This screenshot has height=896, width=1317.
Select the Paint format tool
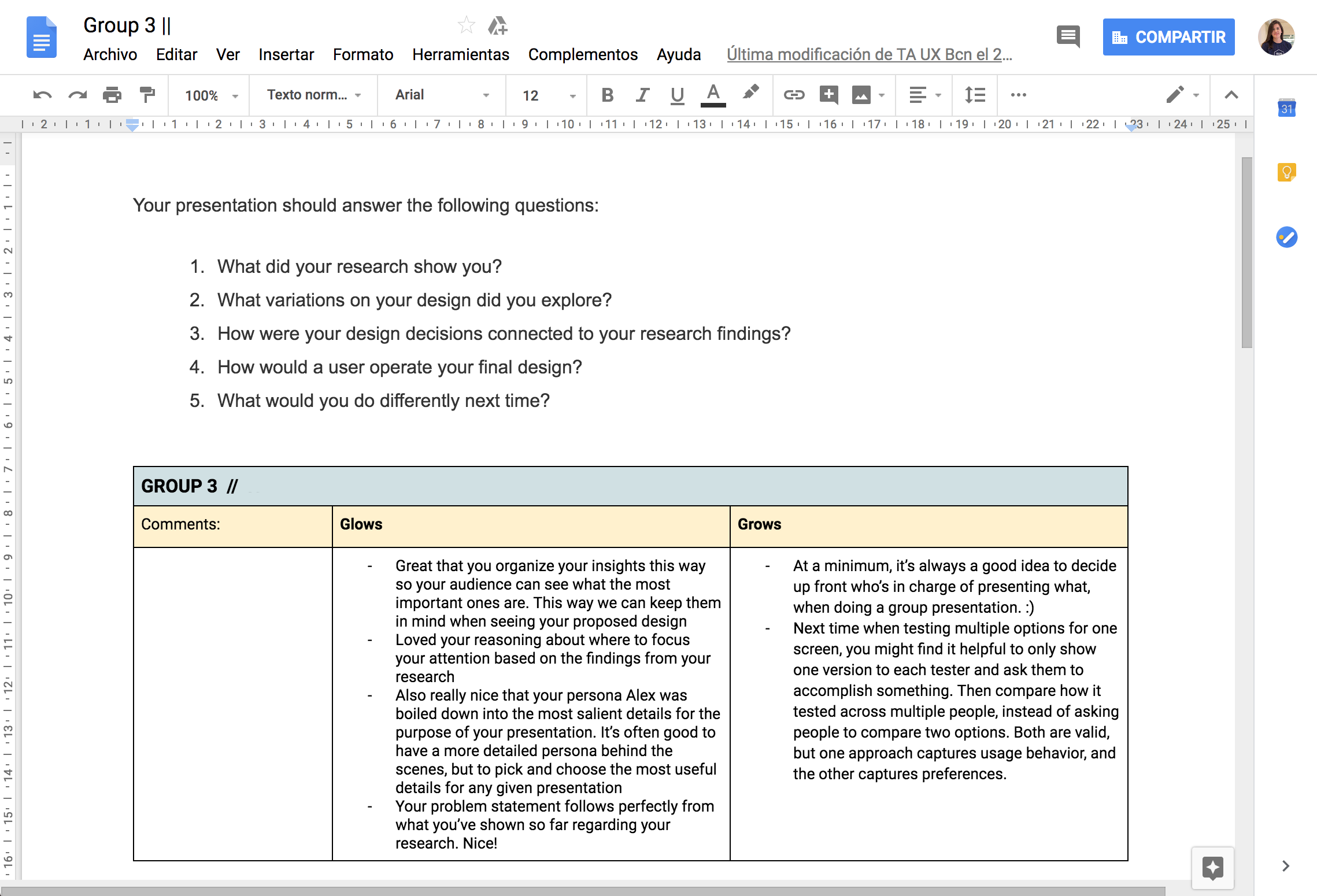tap(147, 95)
